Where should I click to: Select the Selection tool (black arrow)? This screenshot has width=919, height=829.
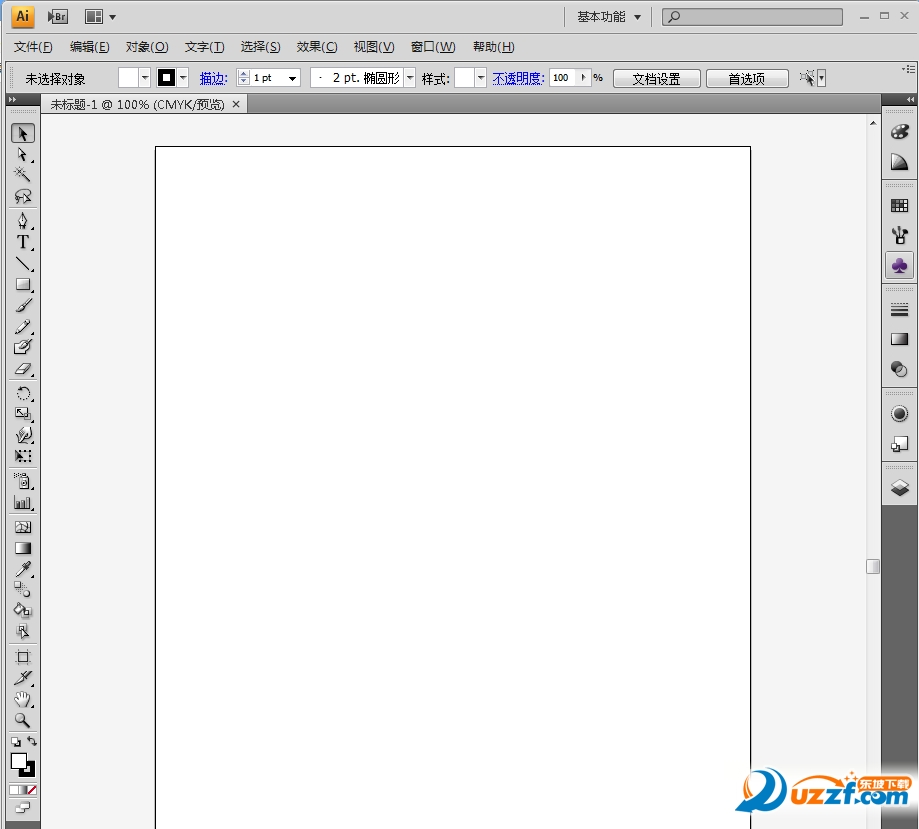[23, 134]
